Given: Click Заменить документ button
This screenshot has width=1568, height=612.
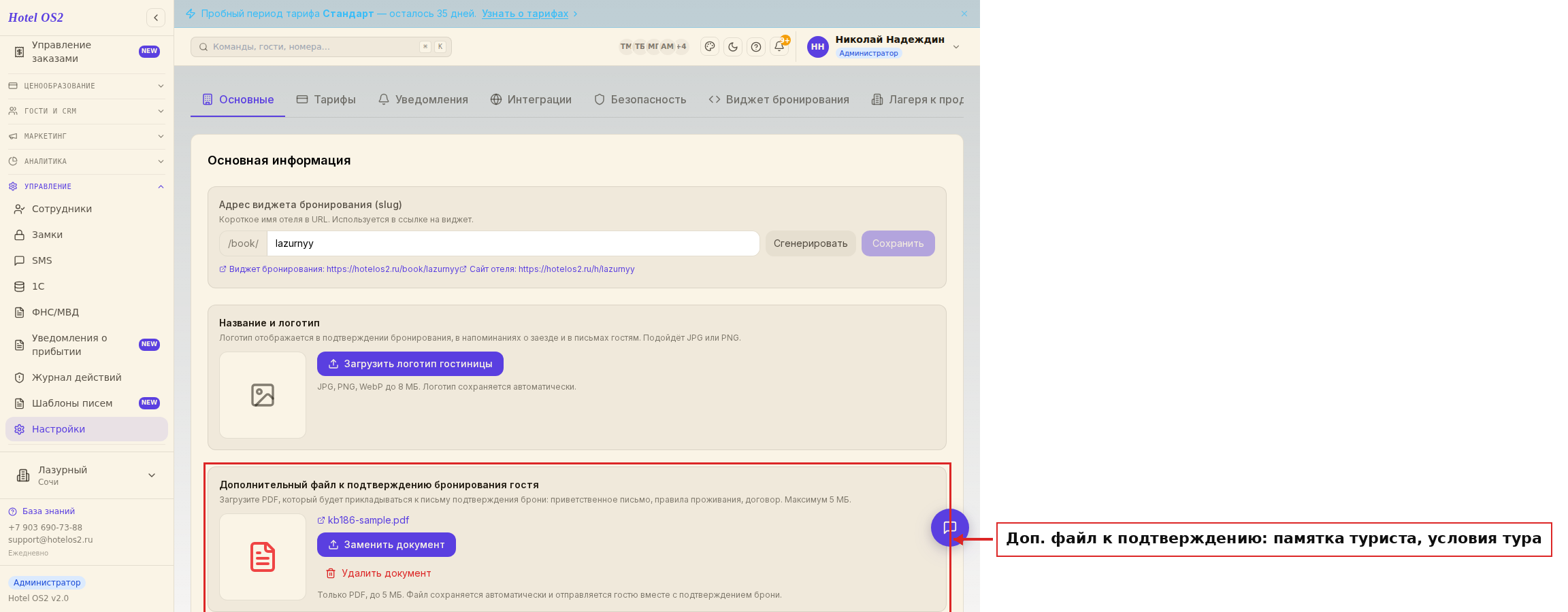Looking at the screenshot, I should click(387, 545).
